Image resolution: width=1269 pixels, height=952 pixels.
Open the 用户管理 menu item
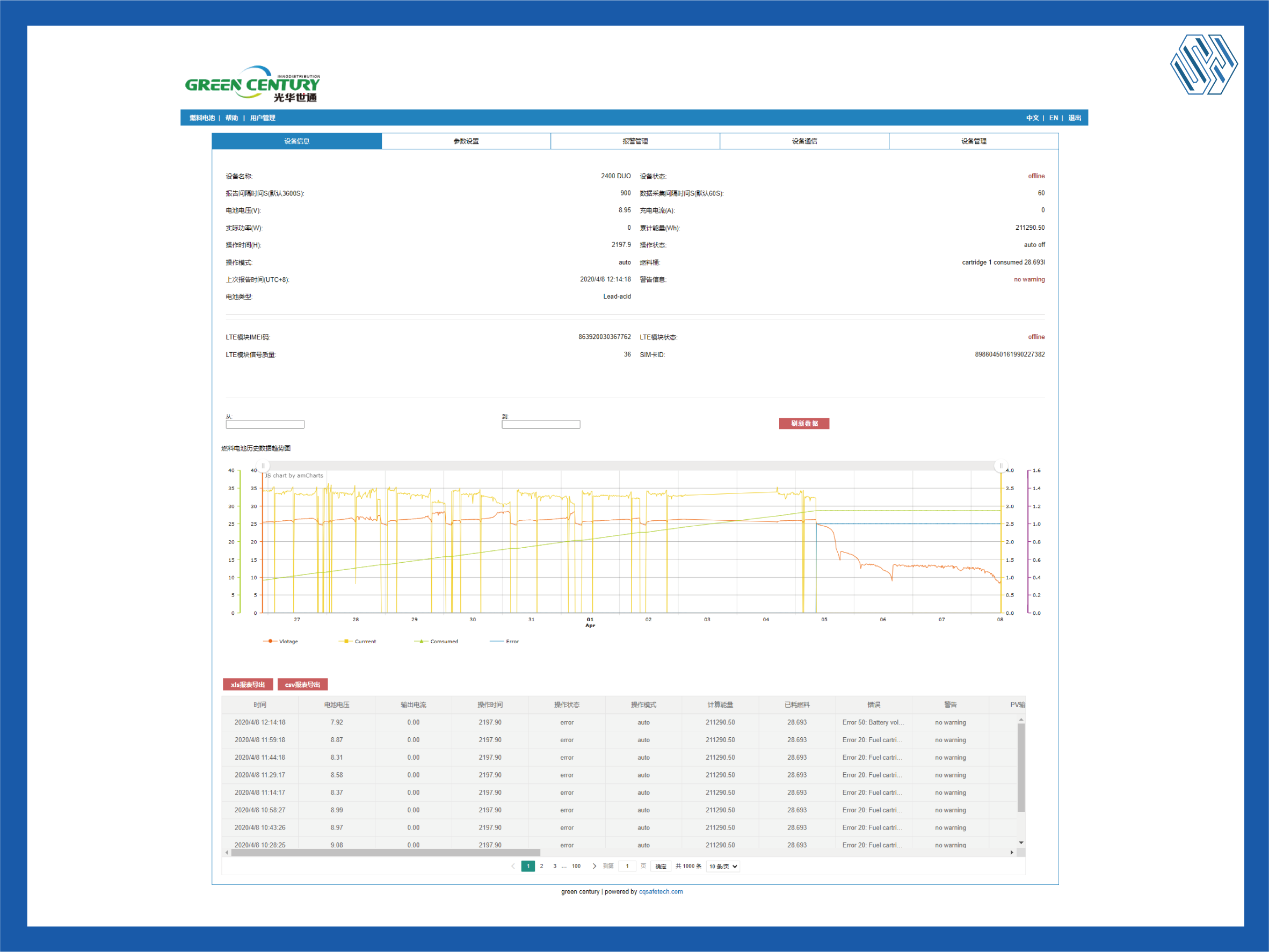tap(262, 118)
